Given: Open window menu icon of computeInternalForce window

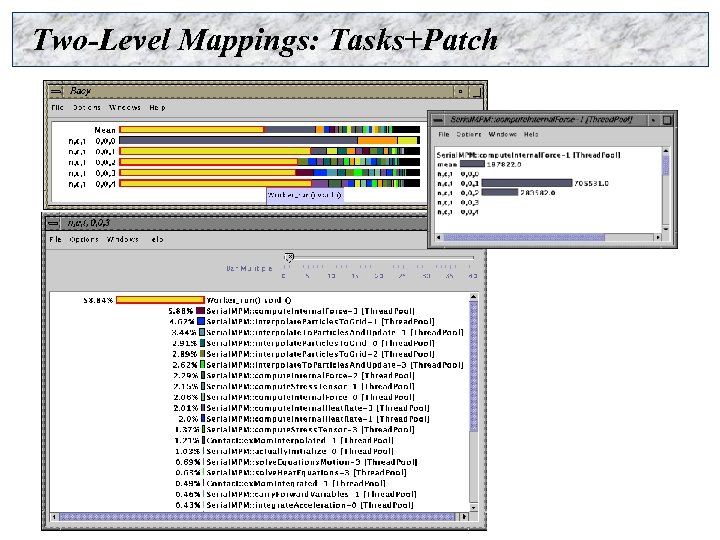Looking at the screenshot, I should click(438, 120).
